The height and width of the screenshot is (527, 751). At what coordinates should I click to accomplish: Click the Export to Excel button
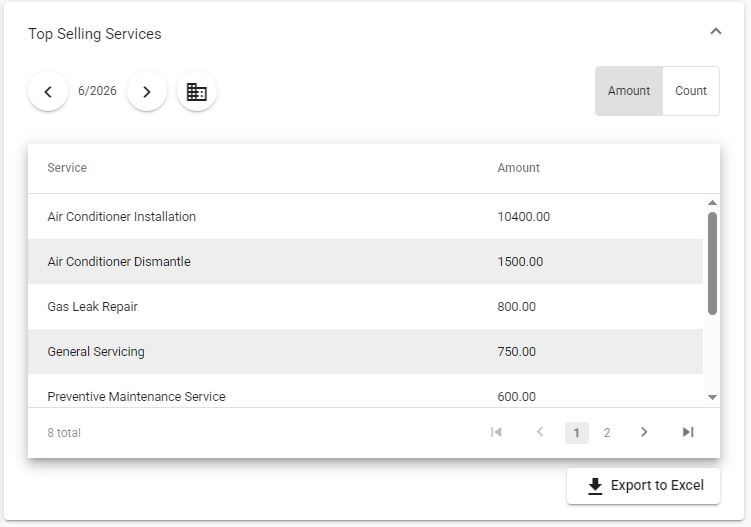(x=643, y=486)
